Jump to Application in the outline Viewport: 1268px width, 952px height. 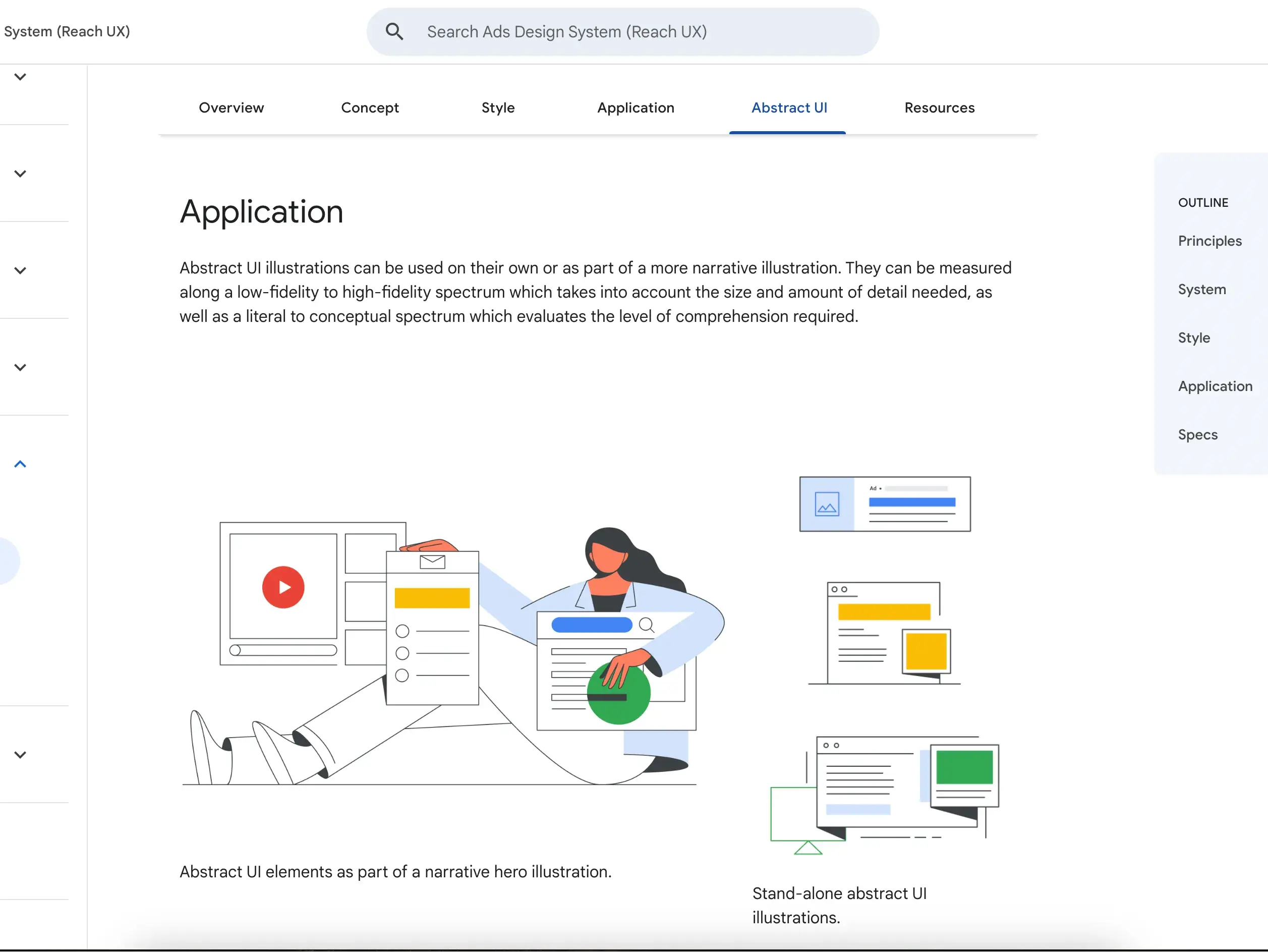coord(1215,386)
